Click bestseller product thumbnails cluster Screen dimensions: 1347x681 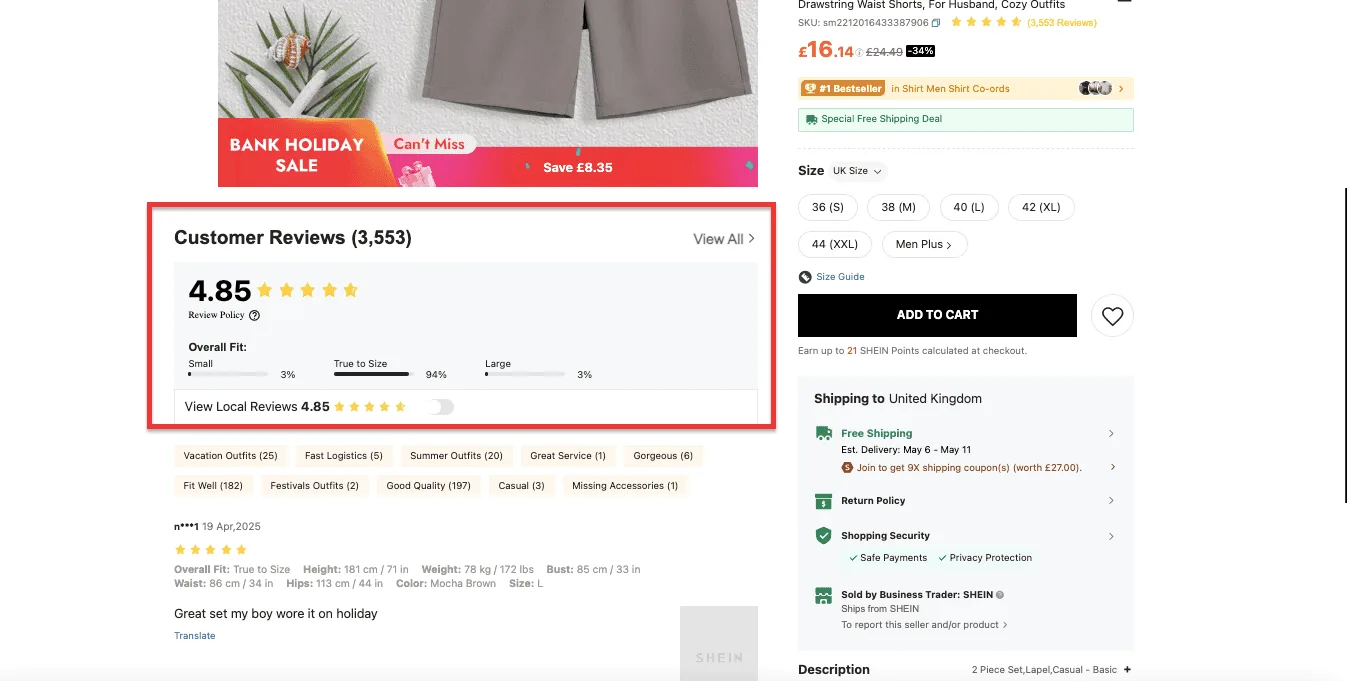tap(1095, 88)
